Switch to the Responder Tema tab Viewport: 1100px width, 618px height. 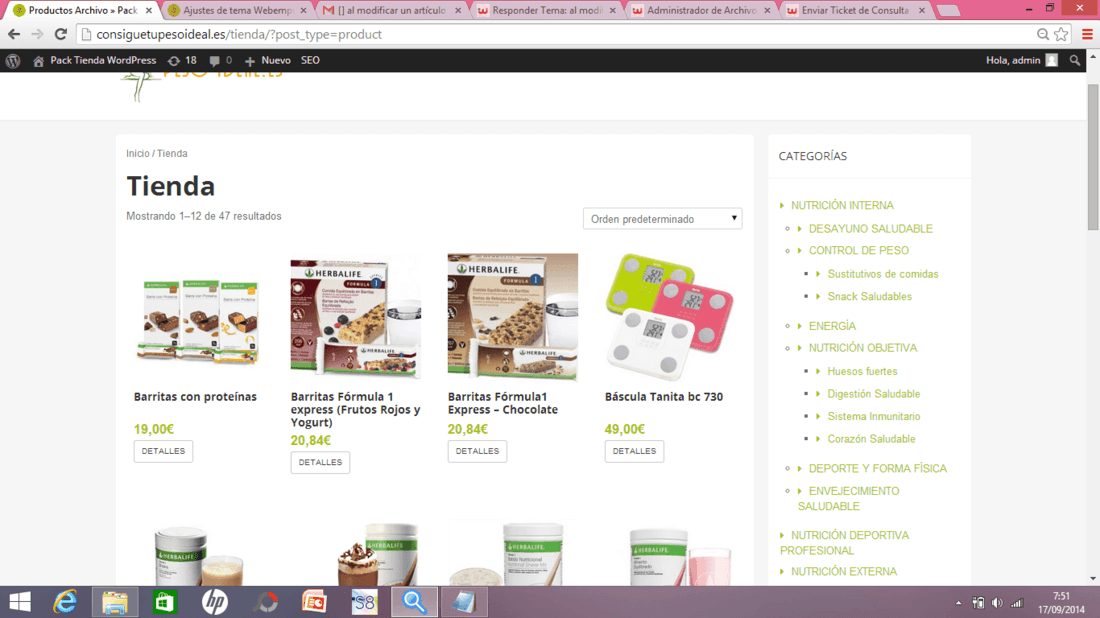pos(546,11)
